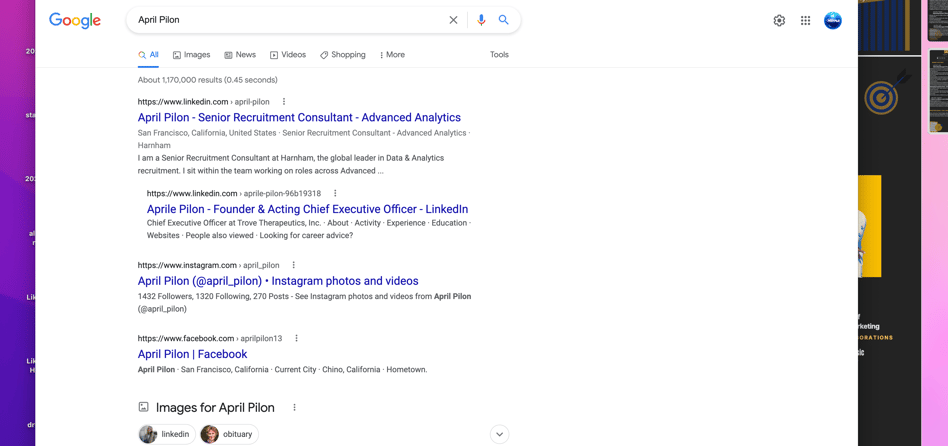Image resolution: width=948 pixels, height=446 pixels.
Task: Click the linkedin.com › aprile-pilon-96b19318 URL
Action: coord(234,193)
